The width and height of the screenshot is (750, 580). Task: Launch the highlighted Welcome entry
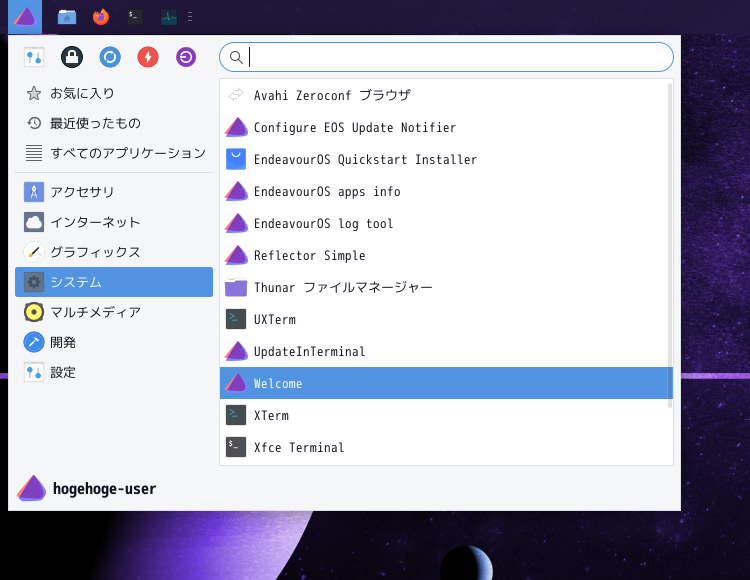pyautogui.click(x=446, y=383)
